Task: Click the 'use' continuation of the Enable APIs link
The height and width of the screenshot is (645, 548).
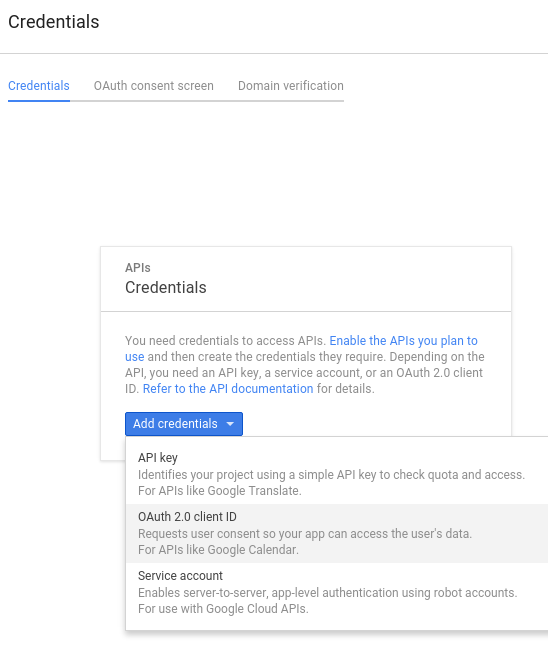Action: [x=135, y=357]
